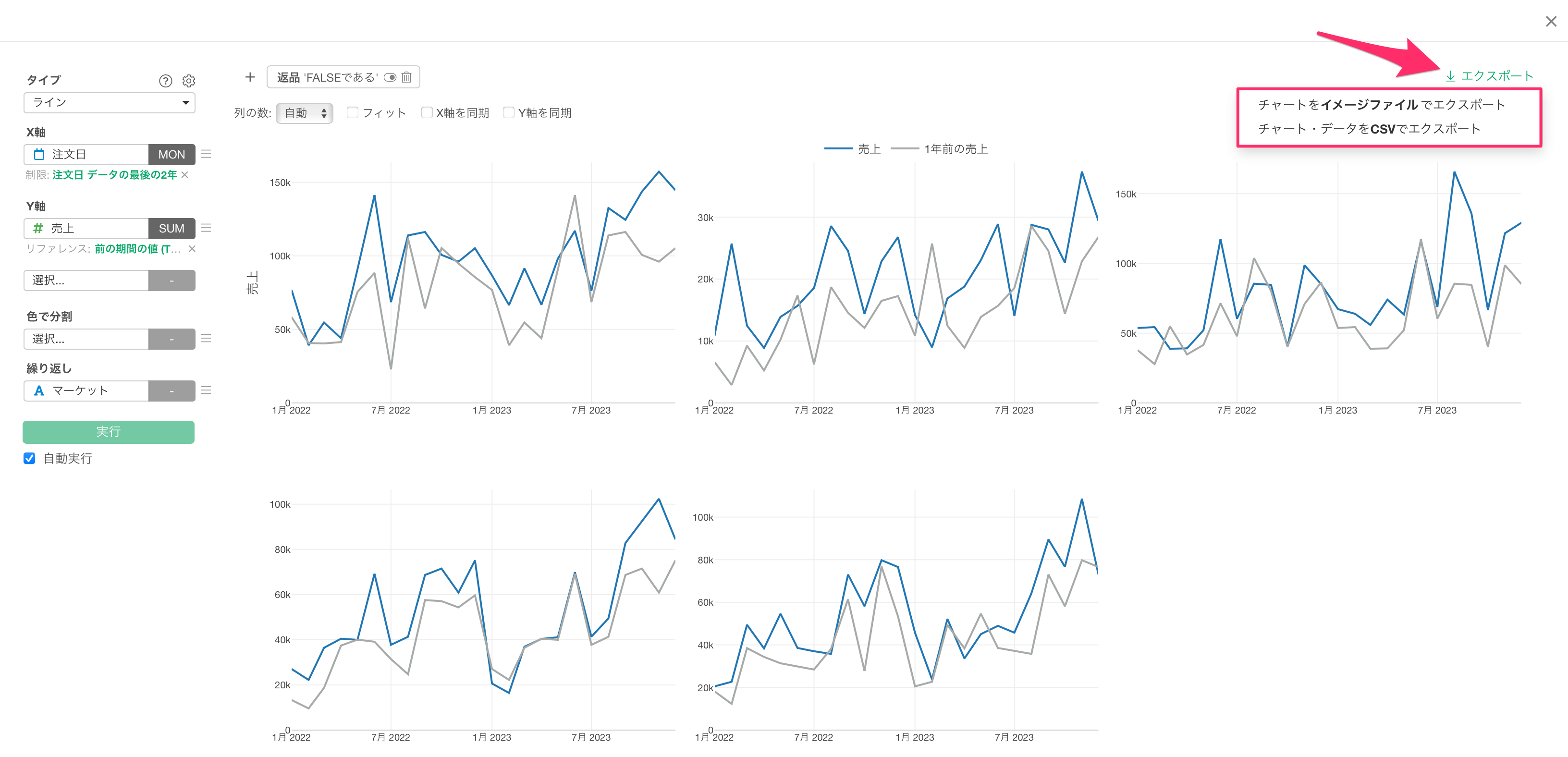Choose export chart data as CSV

[x=1369, y=128]
